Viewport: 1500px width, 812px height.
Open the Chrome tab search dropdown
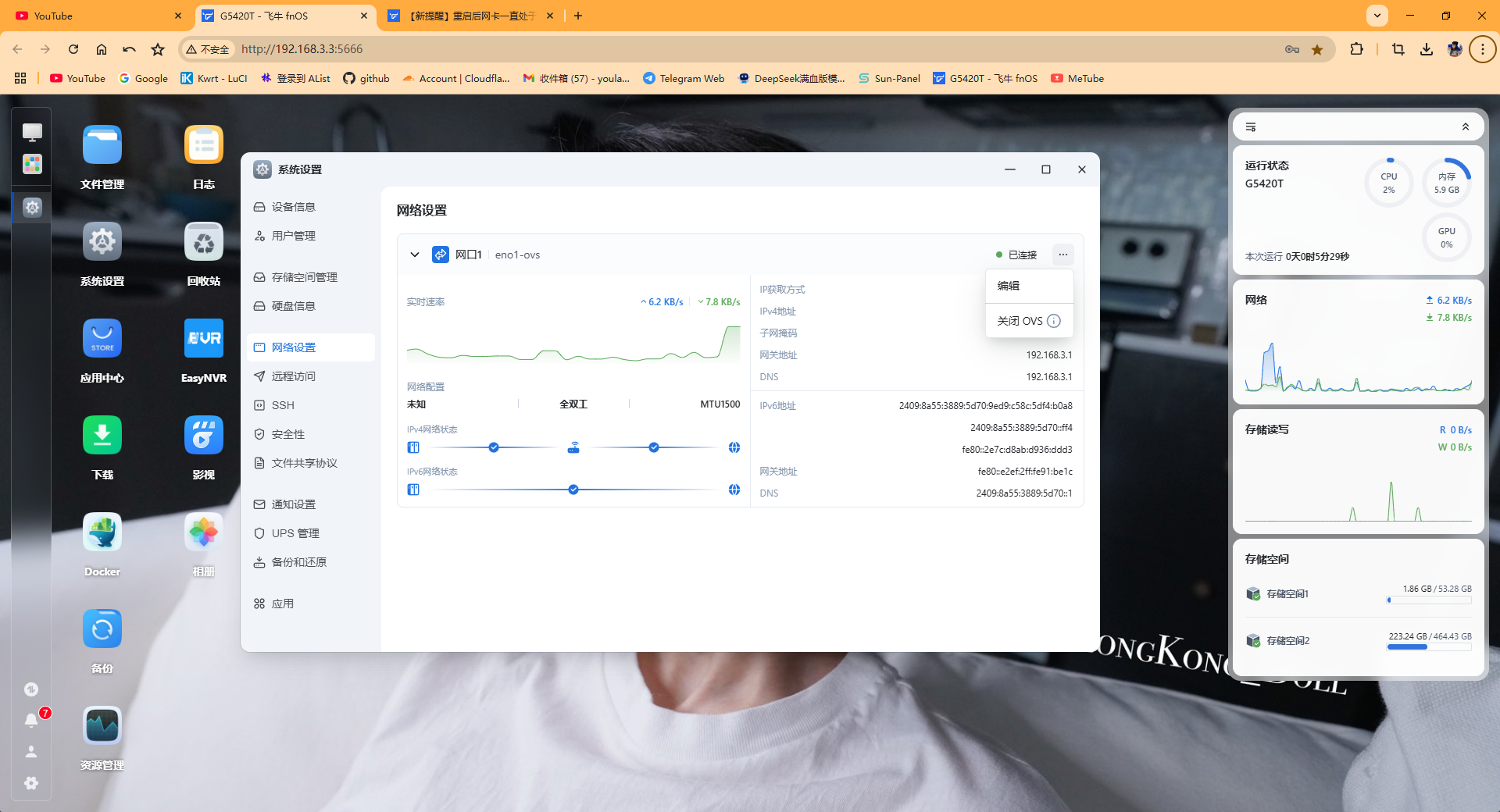coord(1377,16)
